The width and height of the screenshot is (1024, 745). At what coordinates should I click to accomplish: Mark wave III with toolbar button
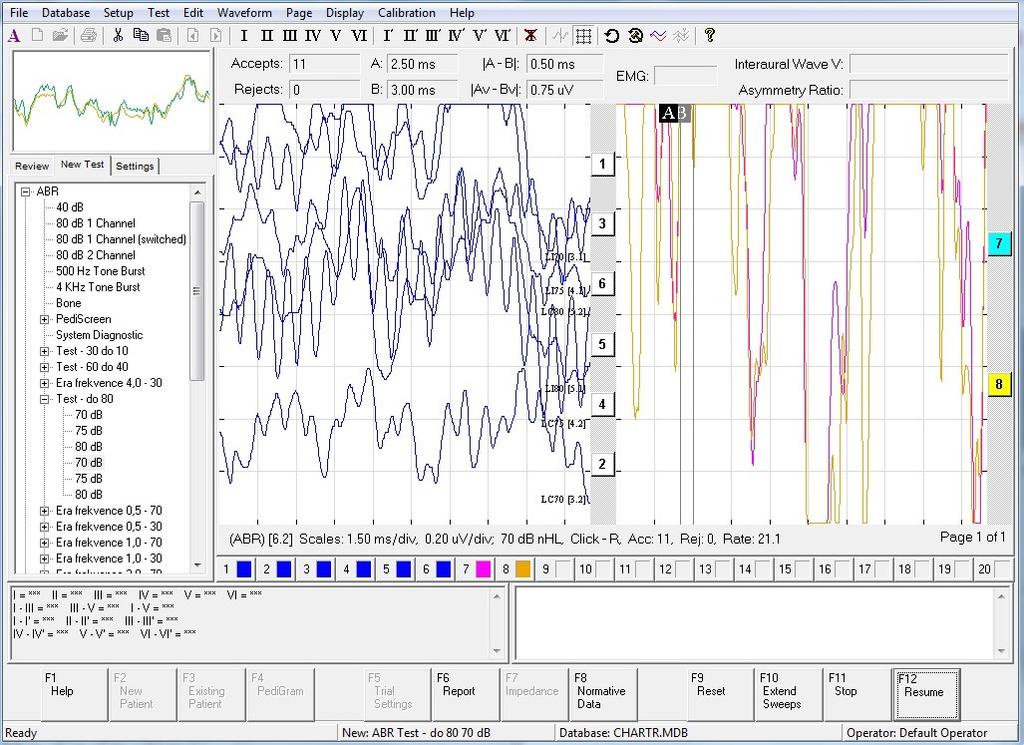[290, 35]
